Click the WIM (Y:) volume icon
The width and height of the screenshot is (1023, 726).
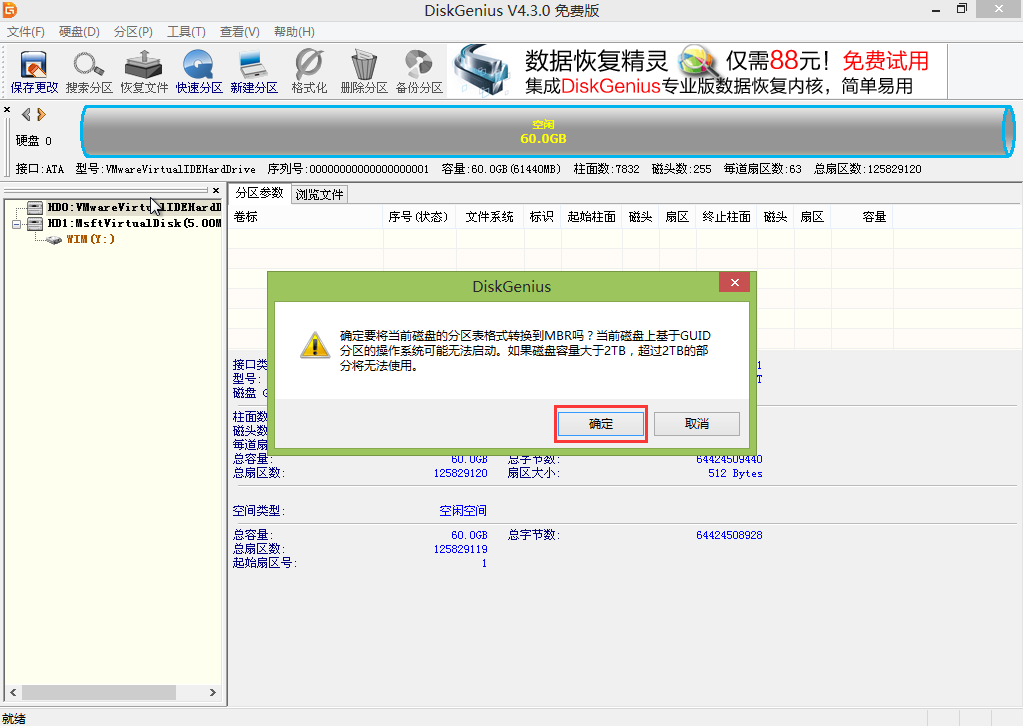pos(54,240)
